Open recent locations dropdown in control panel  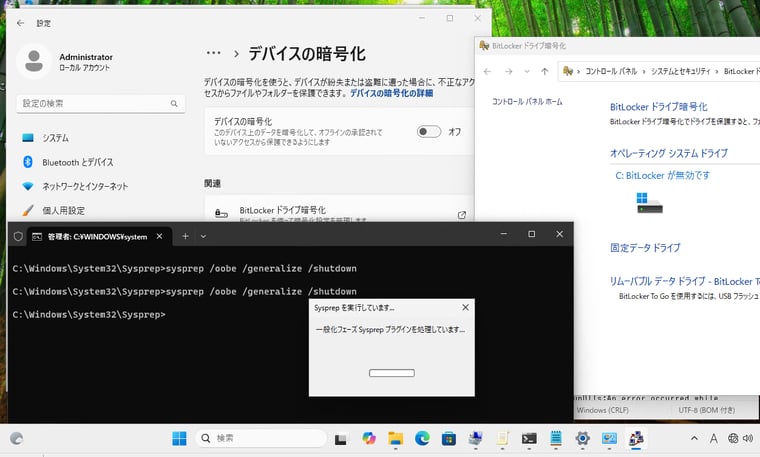coord(527,72)
